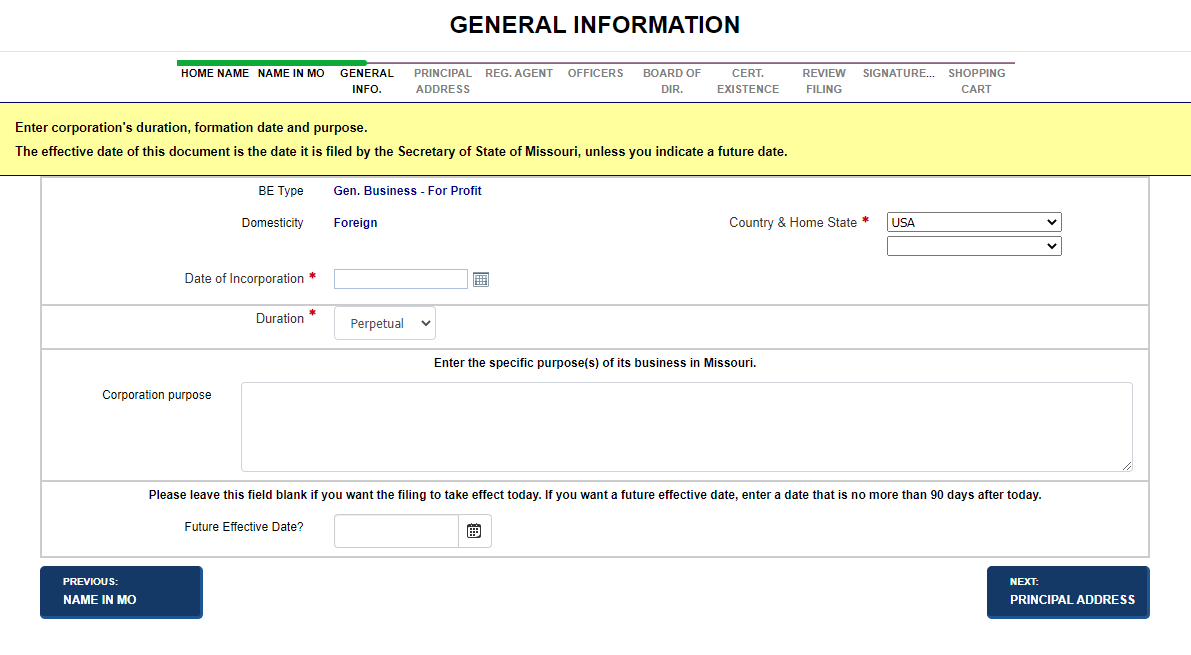Switch to the Review Filing tab
The width and height of the screenshot is (1191, 655).
point(824,81)
